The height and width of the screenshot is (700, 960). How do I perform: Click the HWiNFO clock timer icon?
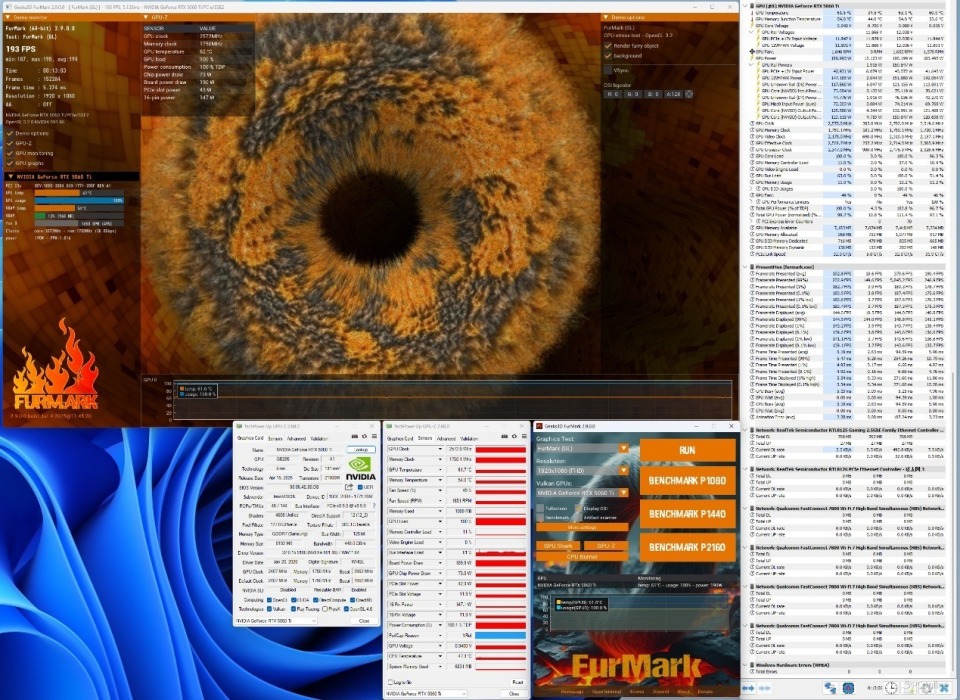[891, 688]
